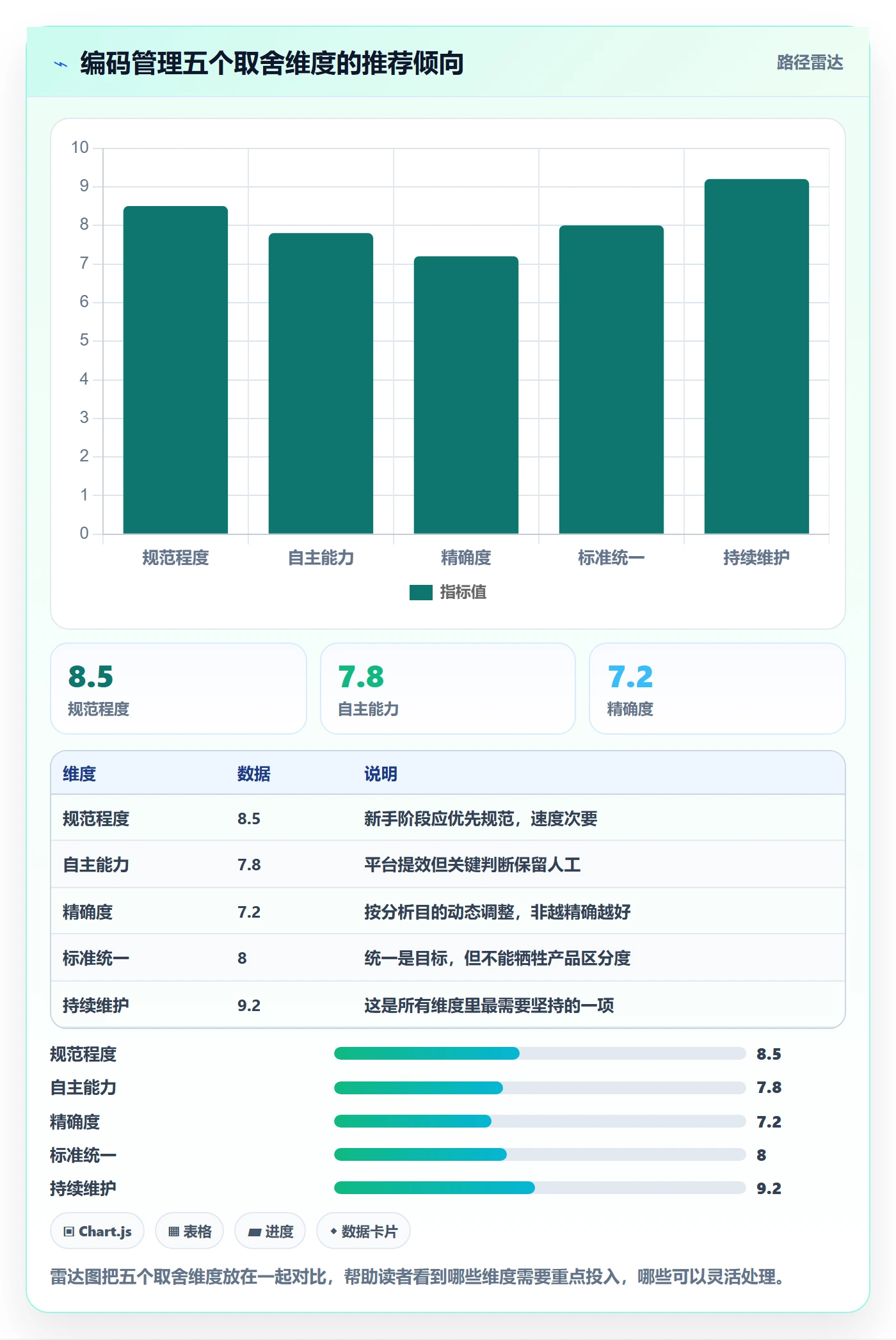Click 按分析目的动态调整，非越精确越好 description
Screen dimensions: 896x1340
tap(497, 912)
